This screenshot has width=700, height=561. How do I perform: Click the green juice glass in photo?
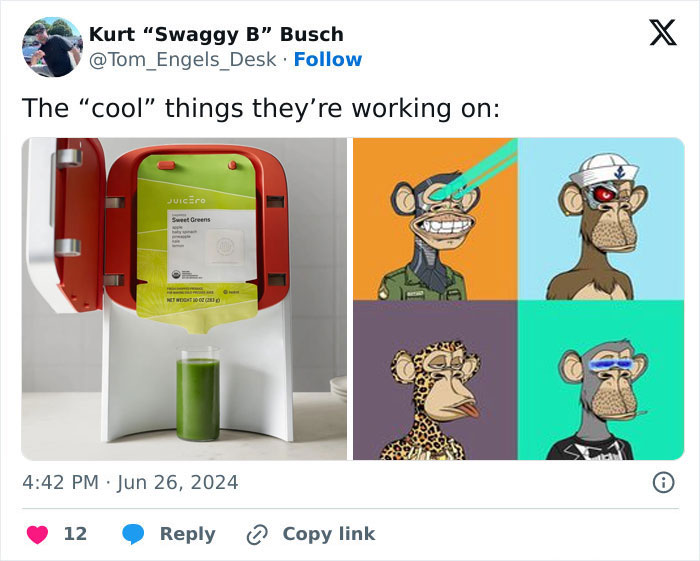[198, 393]
